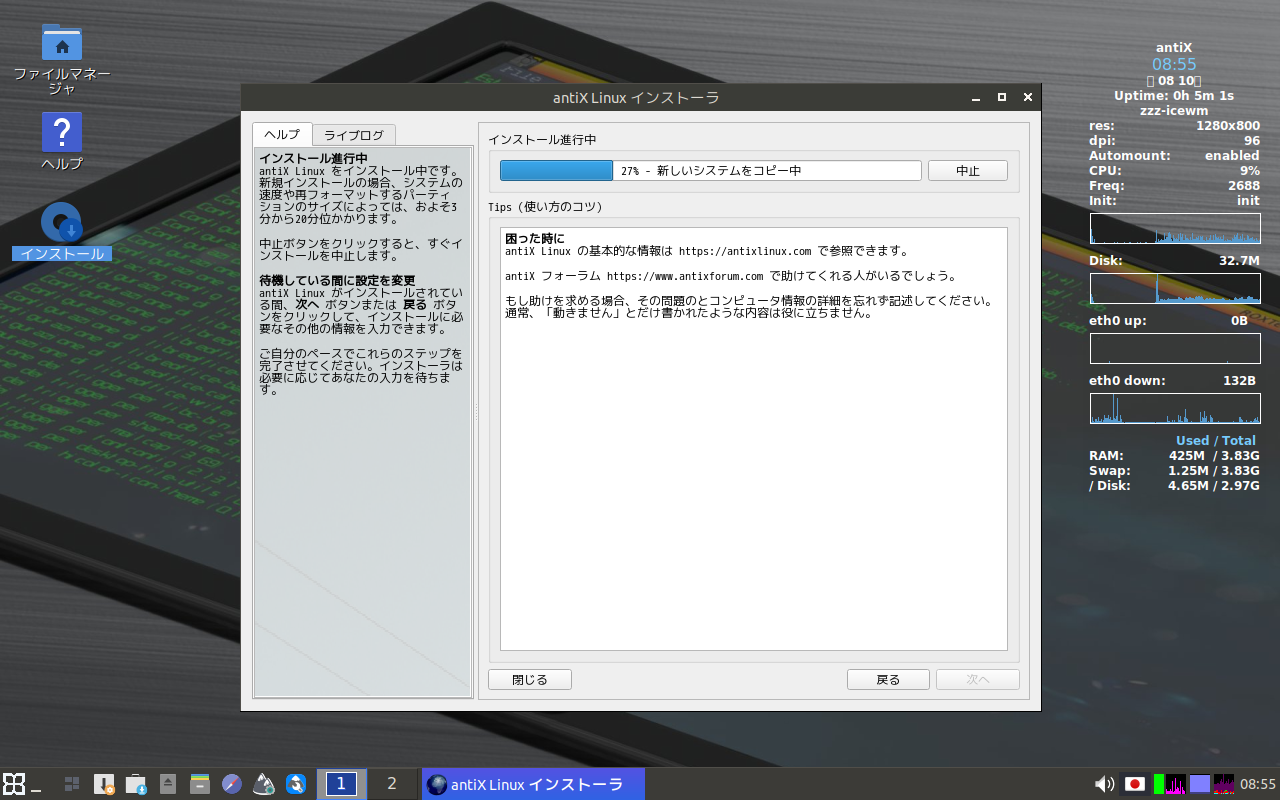Click the Japanese flag keyboard layout indicator
Screen dimensions: 1280x800
1135,784
